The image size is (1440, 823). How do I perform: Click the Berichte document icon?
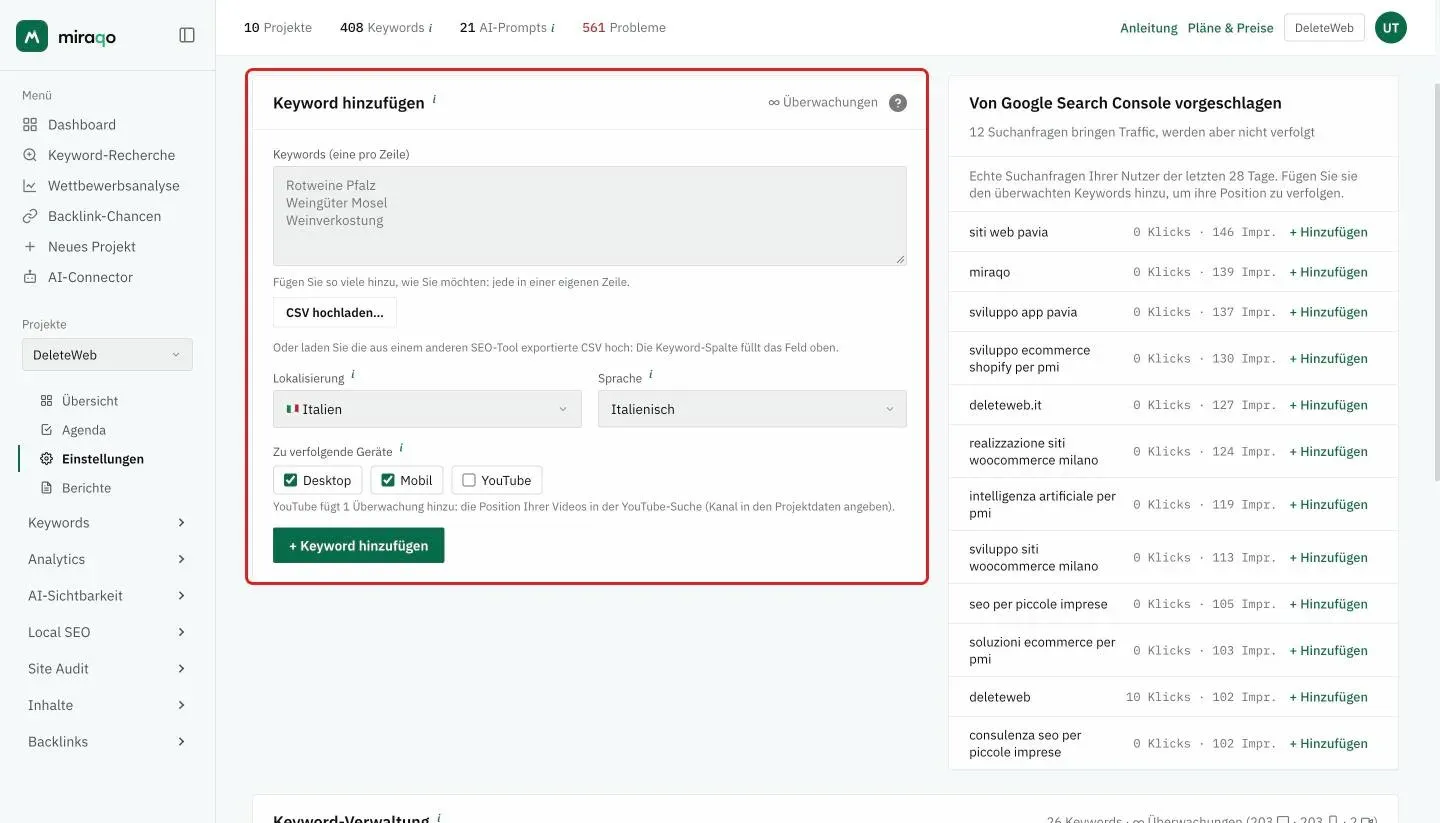click(x=46, y=488)
